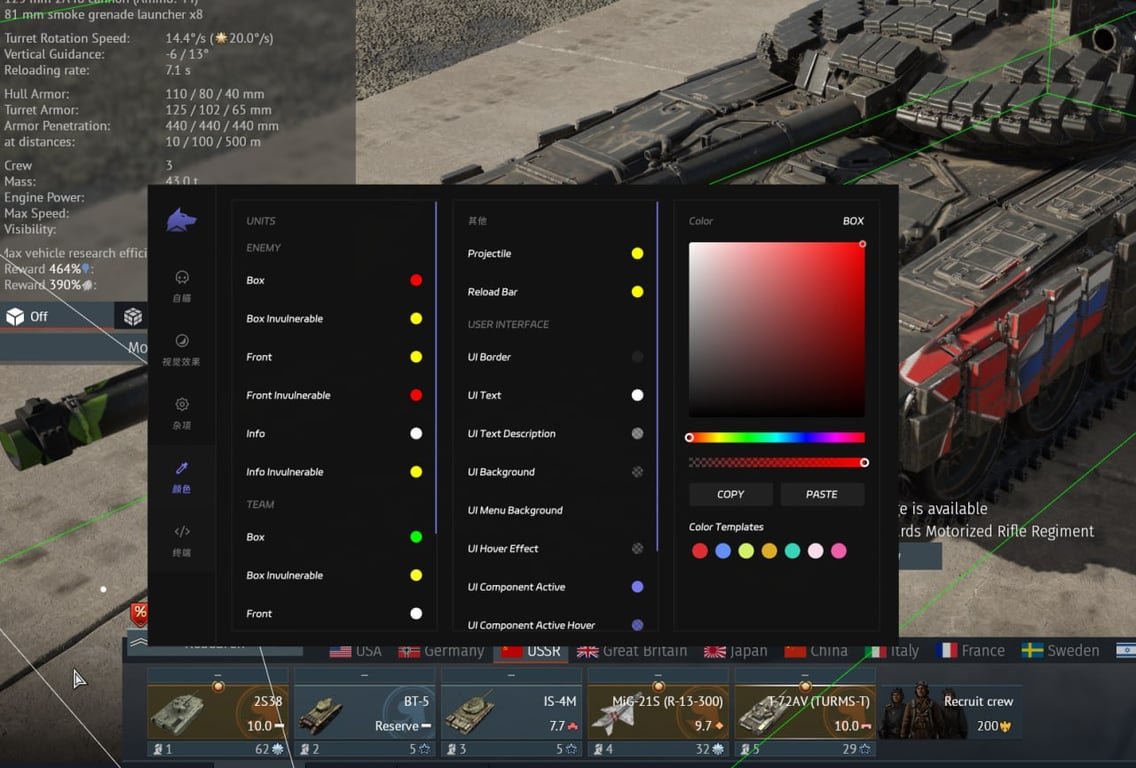
Task: Select the T-72AV (TURMS-T) slot
Action: click(805, 713)
